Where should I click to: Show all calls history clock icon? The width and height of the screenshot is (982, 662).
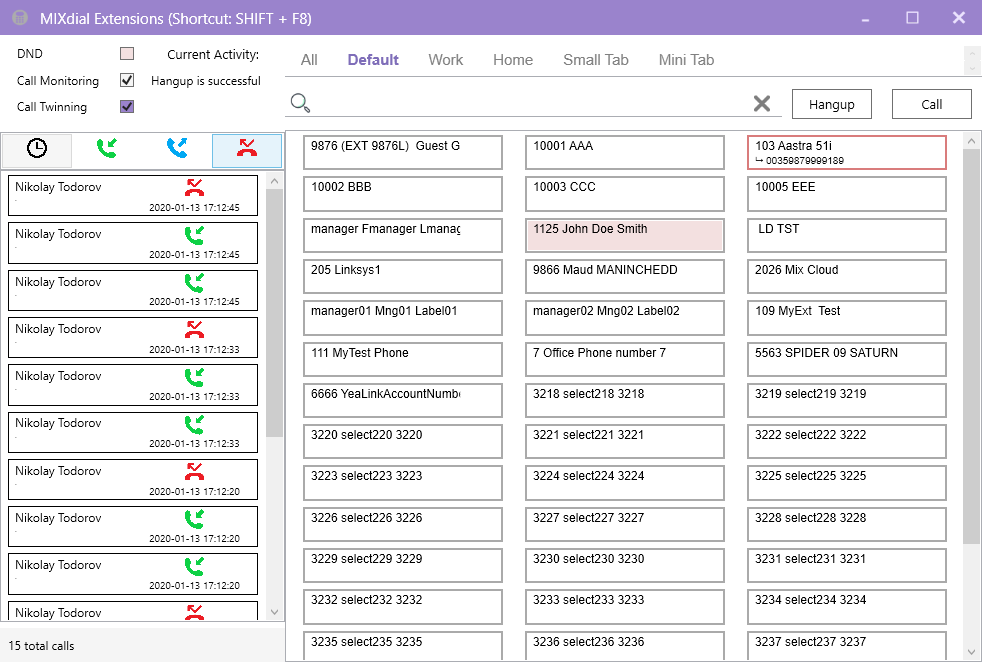point(37,150)
